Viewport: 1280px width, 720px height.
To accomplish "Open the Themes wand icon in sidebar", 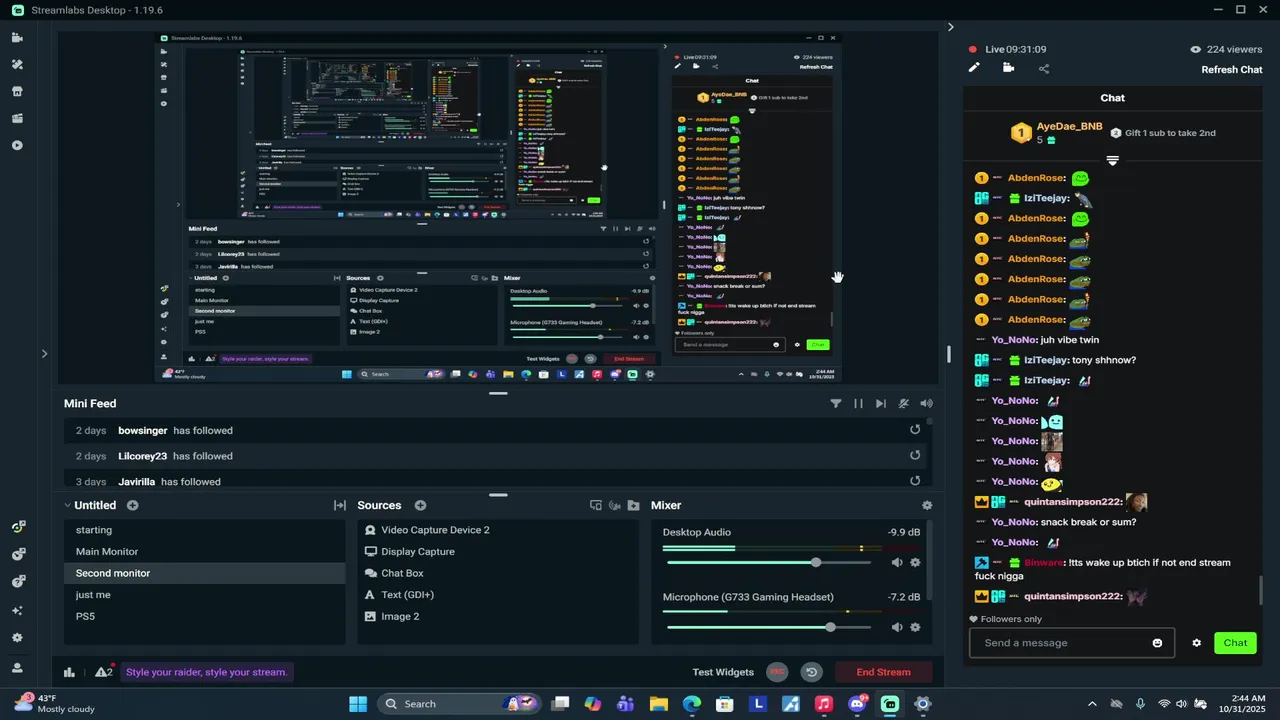I will 17,65.
